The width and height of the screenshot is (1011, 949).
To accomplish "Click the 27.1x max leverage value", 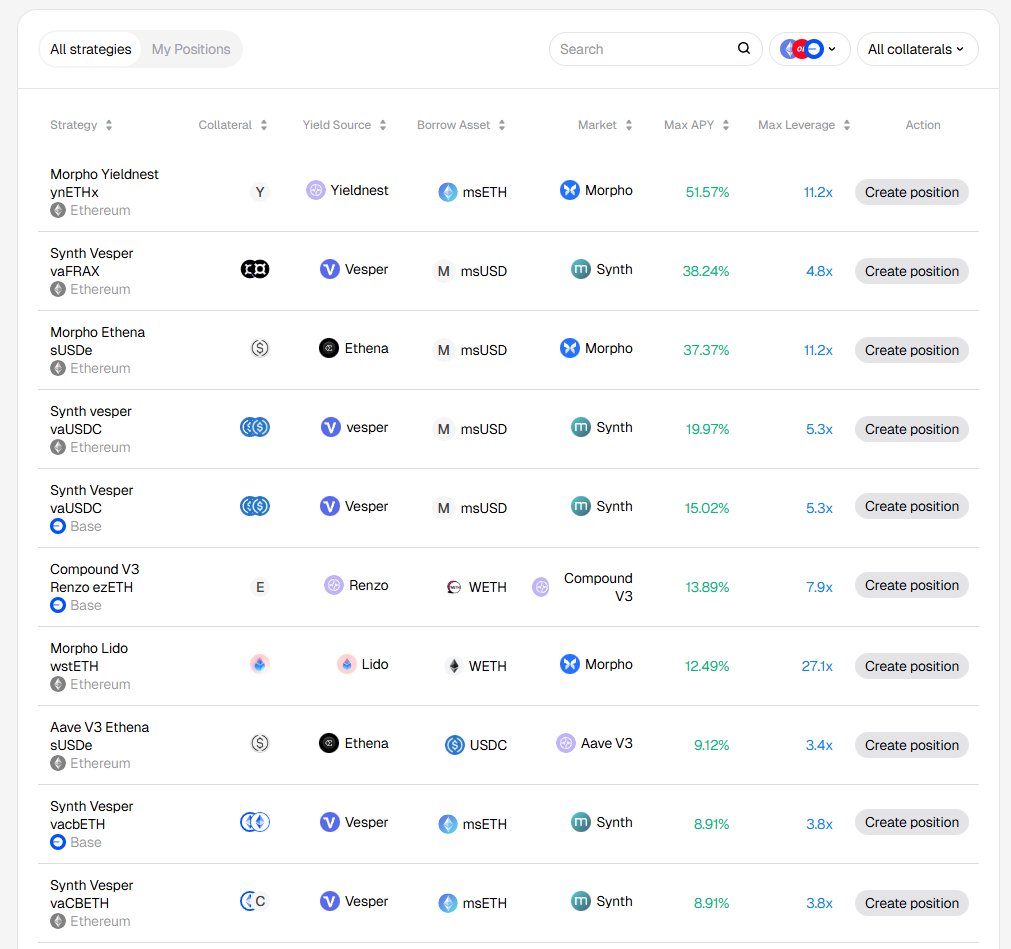I will 816,666.
